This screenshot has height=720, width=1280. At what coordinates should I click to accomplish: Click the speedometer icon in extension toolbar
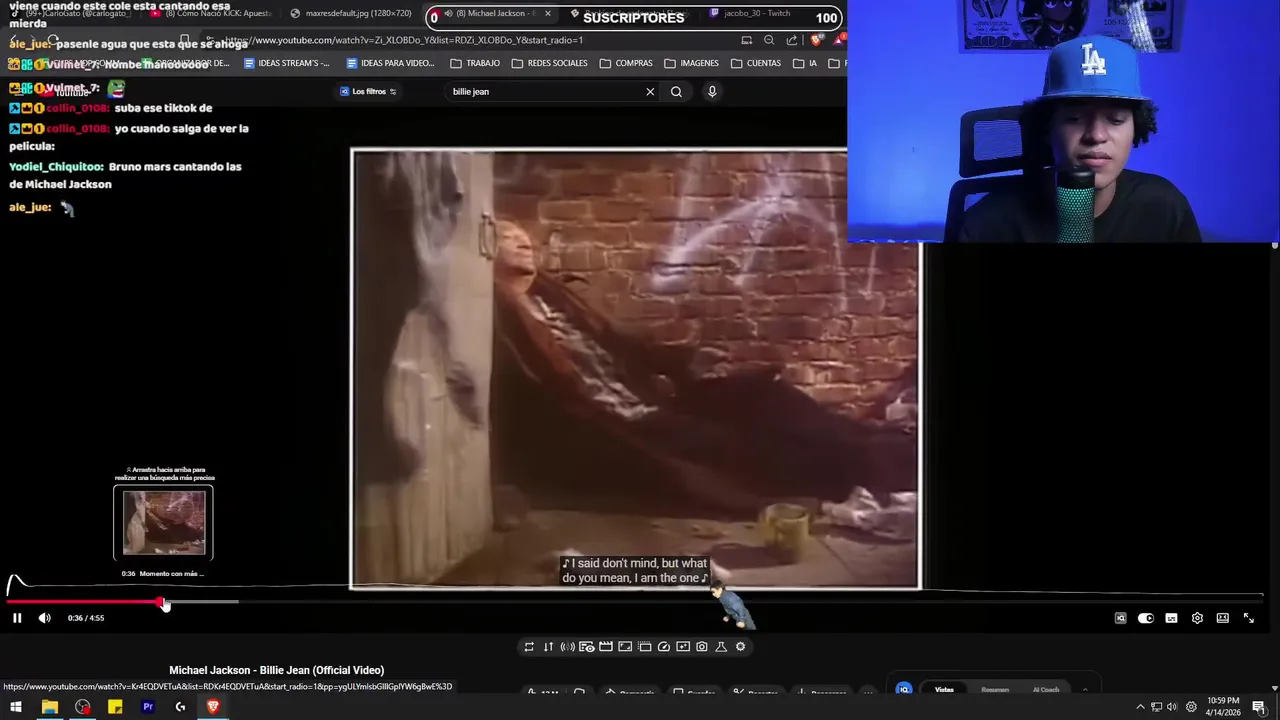coord(663,647)
